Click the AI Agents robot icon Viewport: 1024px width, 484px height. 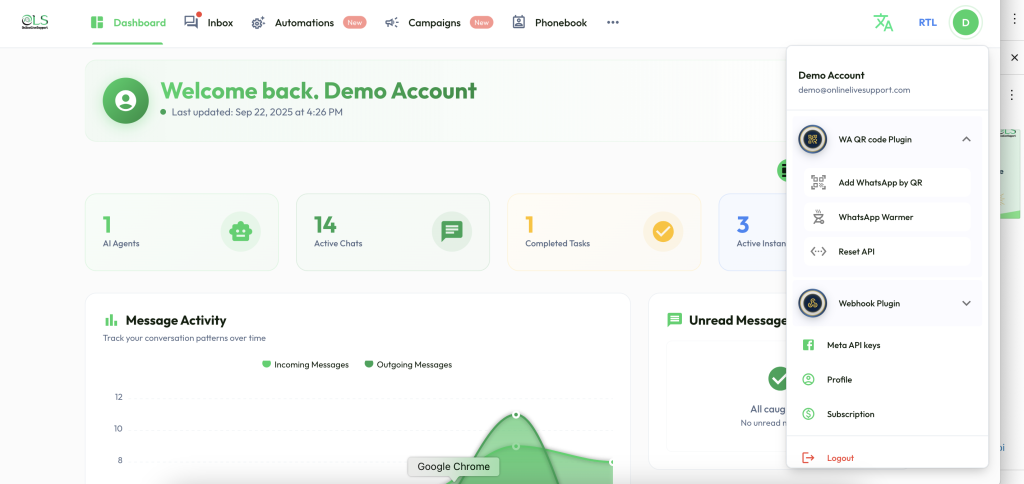(240, 232)
